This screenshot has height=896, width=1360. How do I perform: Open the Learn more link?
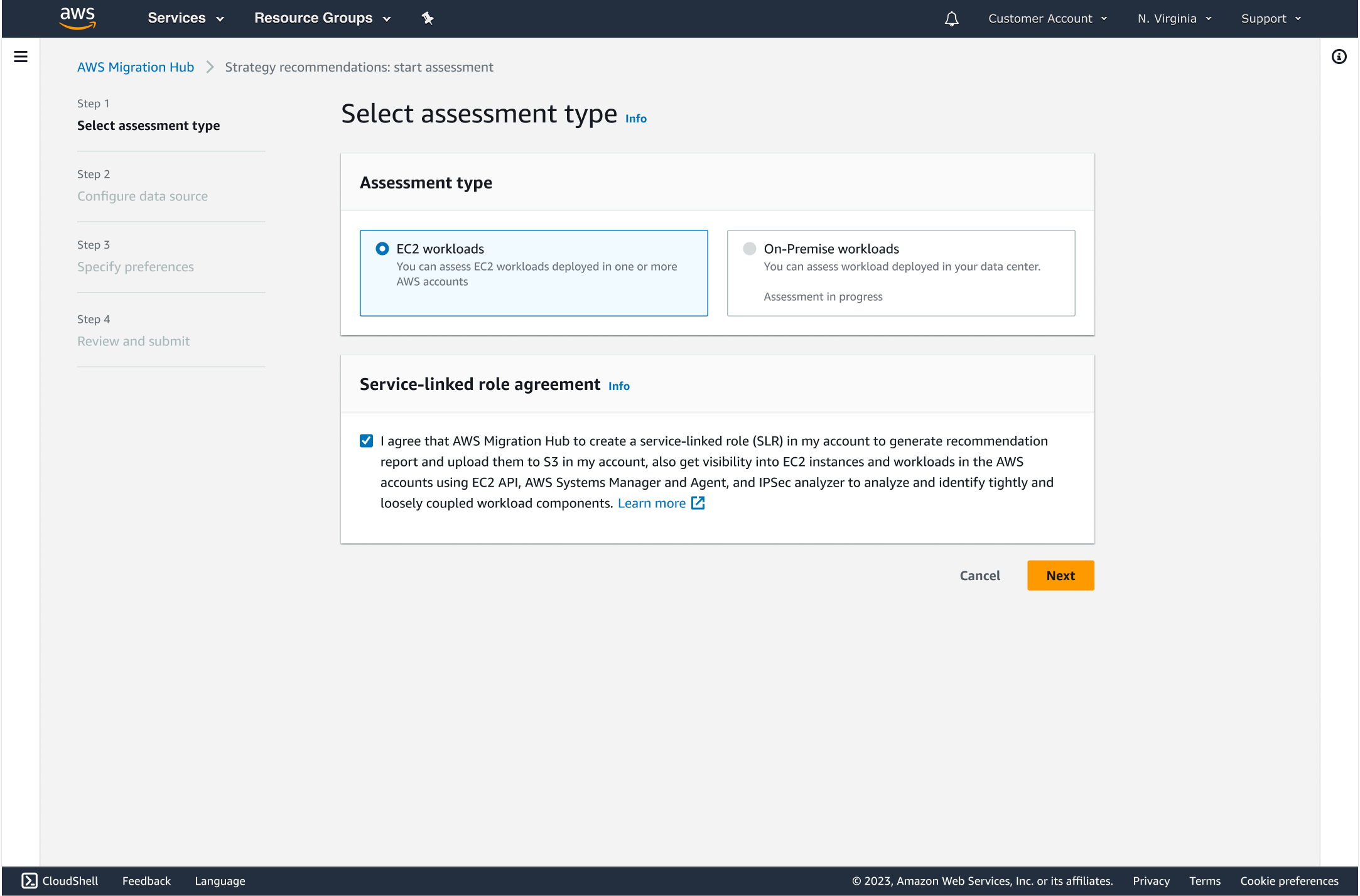coord(651,503)
